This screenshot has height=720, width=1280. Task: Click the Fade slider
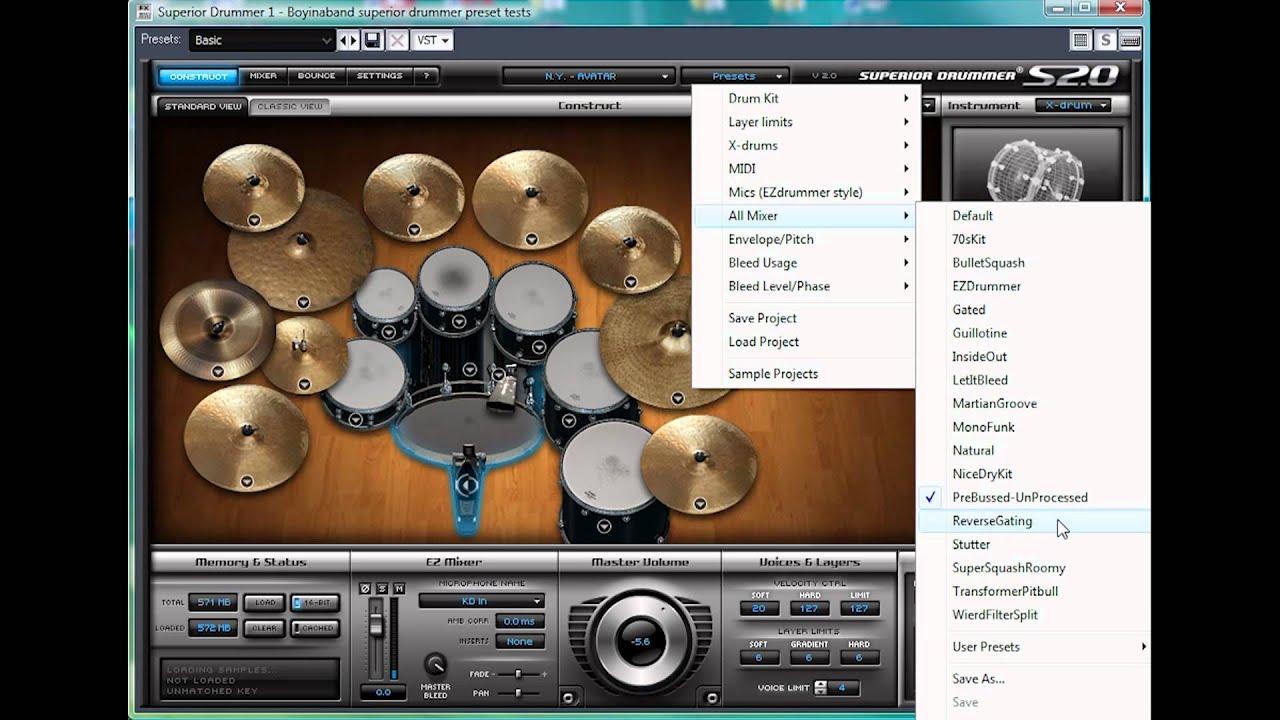click(518, 674)
